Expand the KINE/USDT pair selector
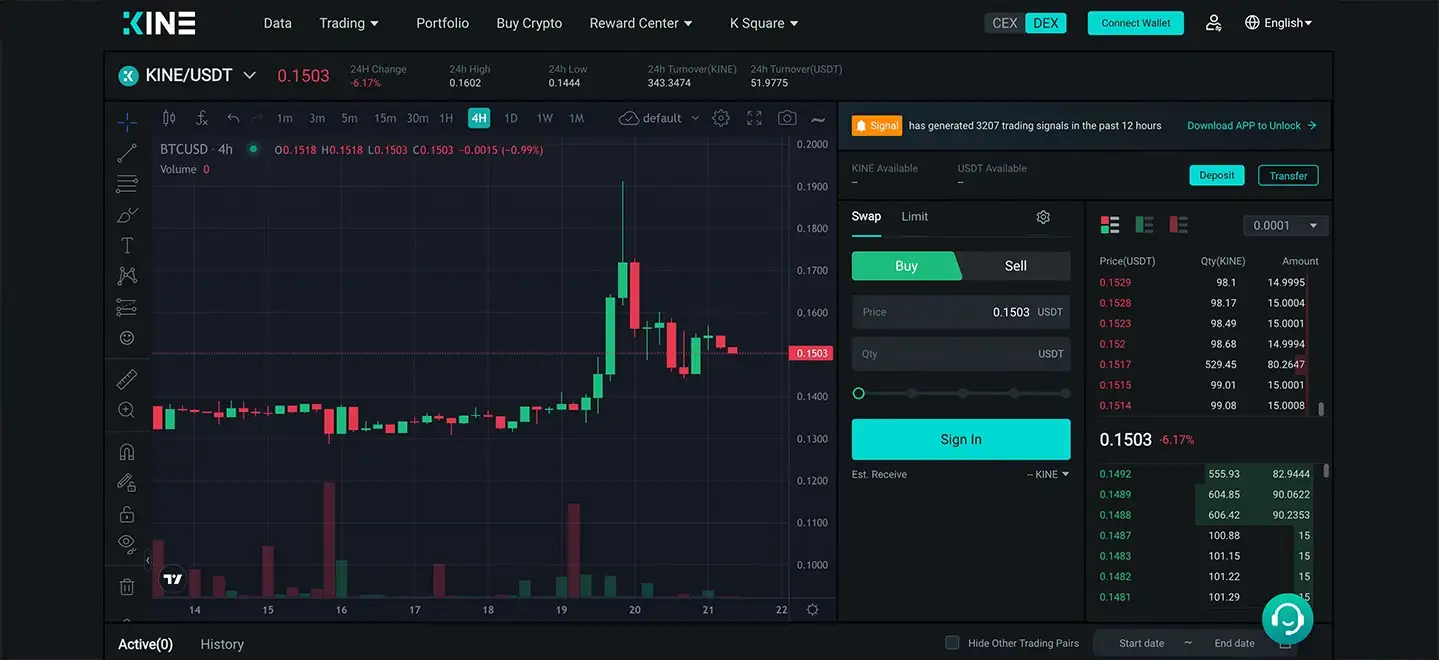 (250, 75)
